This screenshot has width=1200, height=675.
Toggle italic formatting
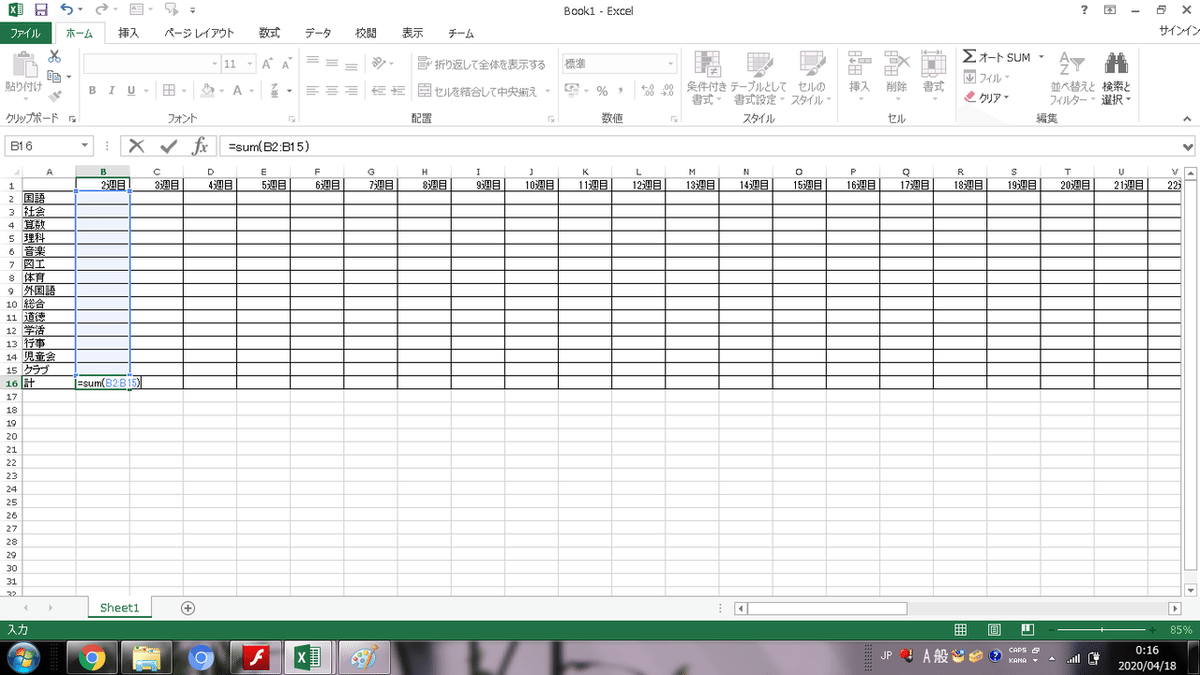[x=112, y=90]
